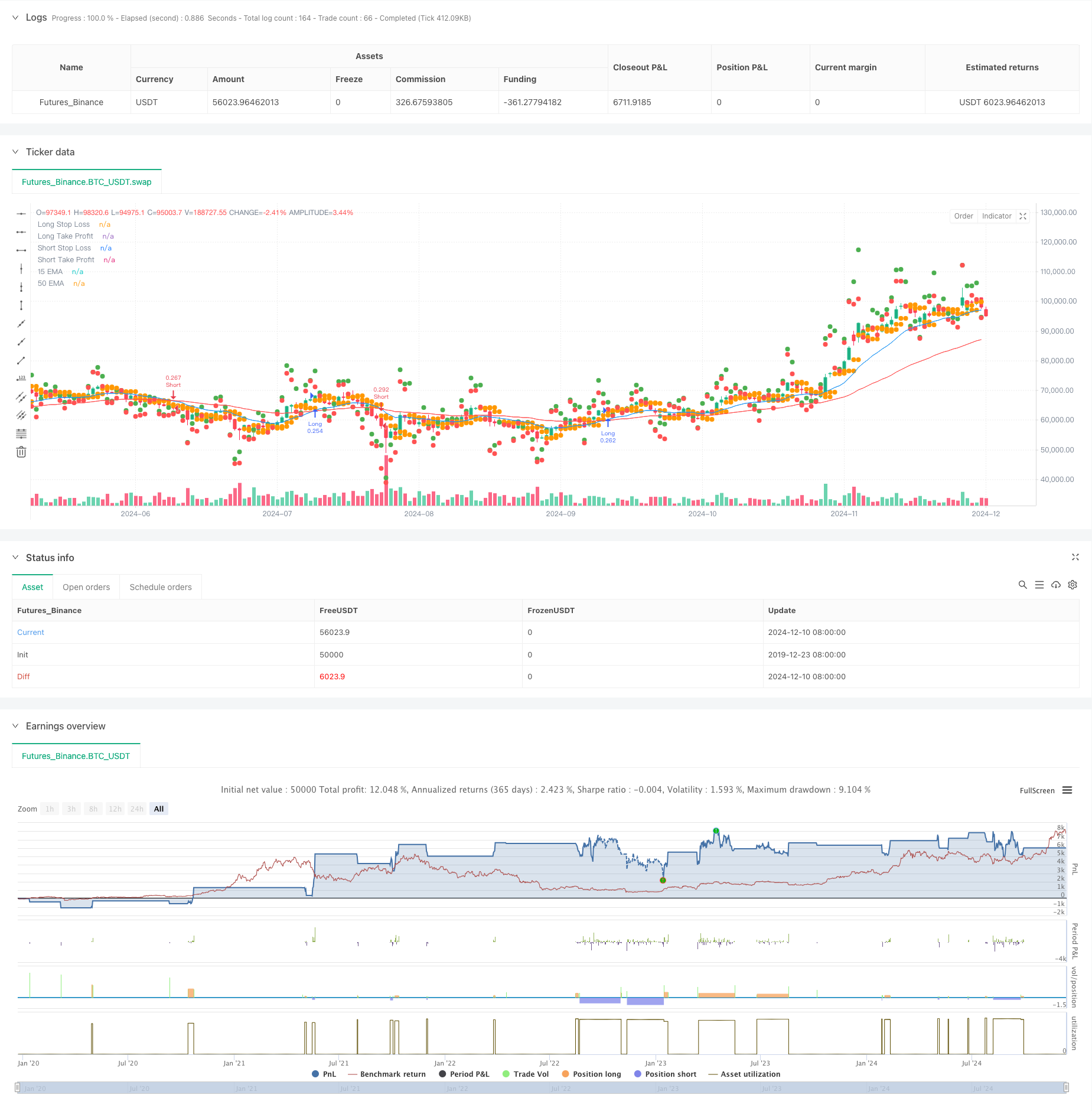
Task: Expand the chart to fullscreen using arrows icon
Action: point(1023,216)
